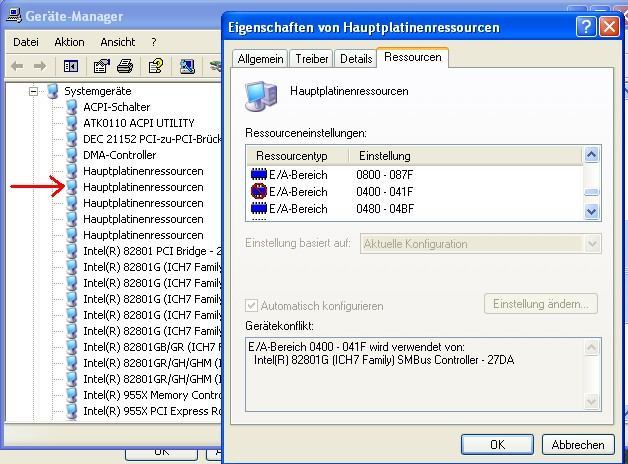Click the forward arrow in Geräte-Manager toolbar
The height and width of the screenshot is (464, 628).
pos(40,66)
